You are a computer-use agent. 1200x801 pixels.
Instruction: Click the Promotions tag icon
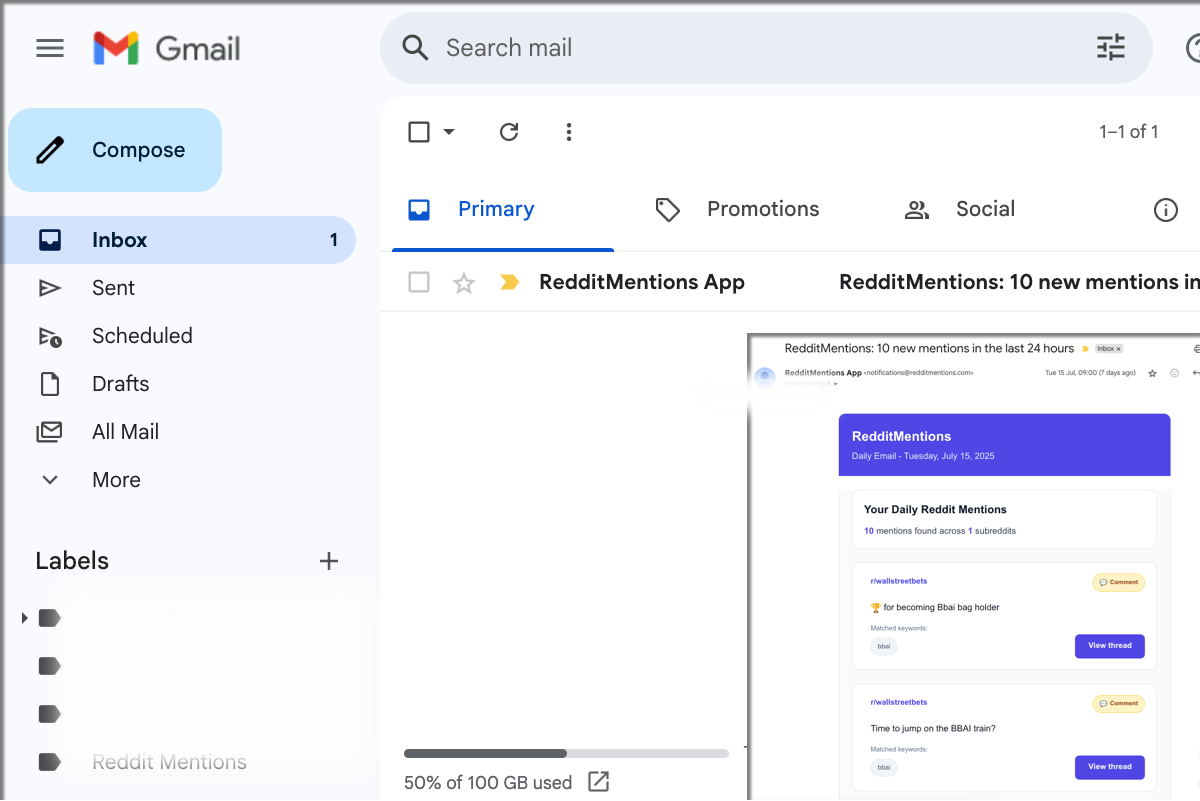[667, 209]
